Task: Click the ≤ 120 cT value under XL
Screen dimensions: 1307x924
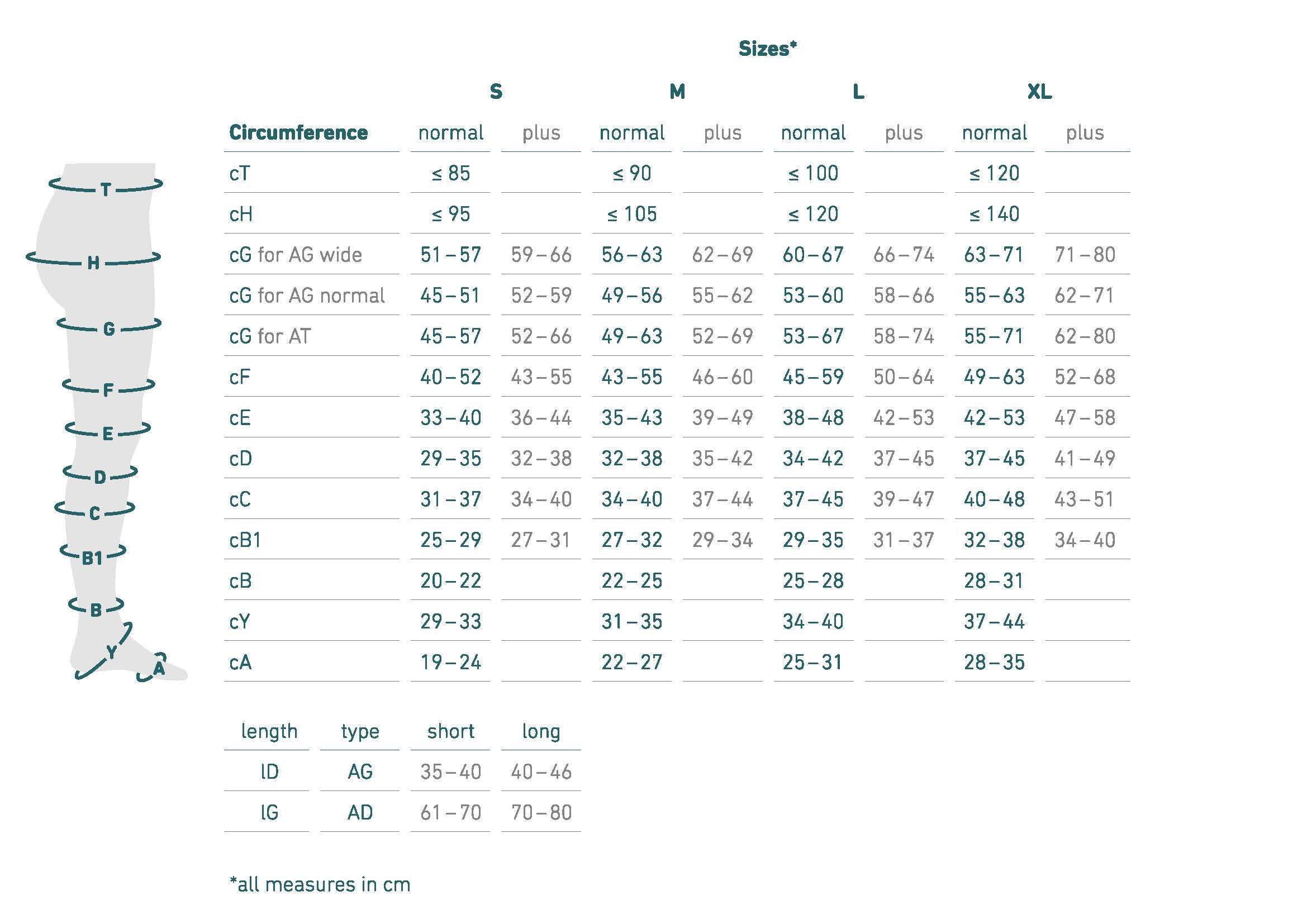Action: click(x=995, y=173)
